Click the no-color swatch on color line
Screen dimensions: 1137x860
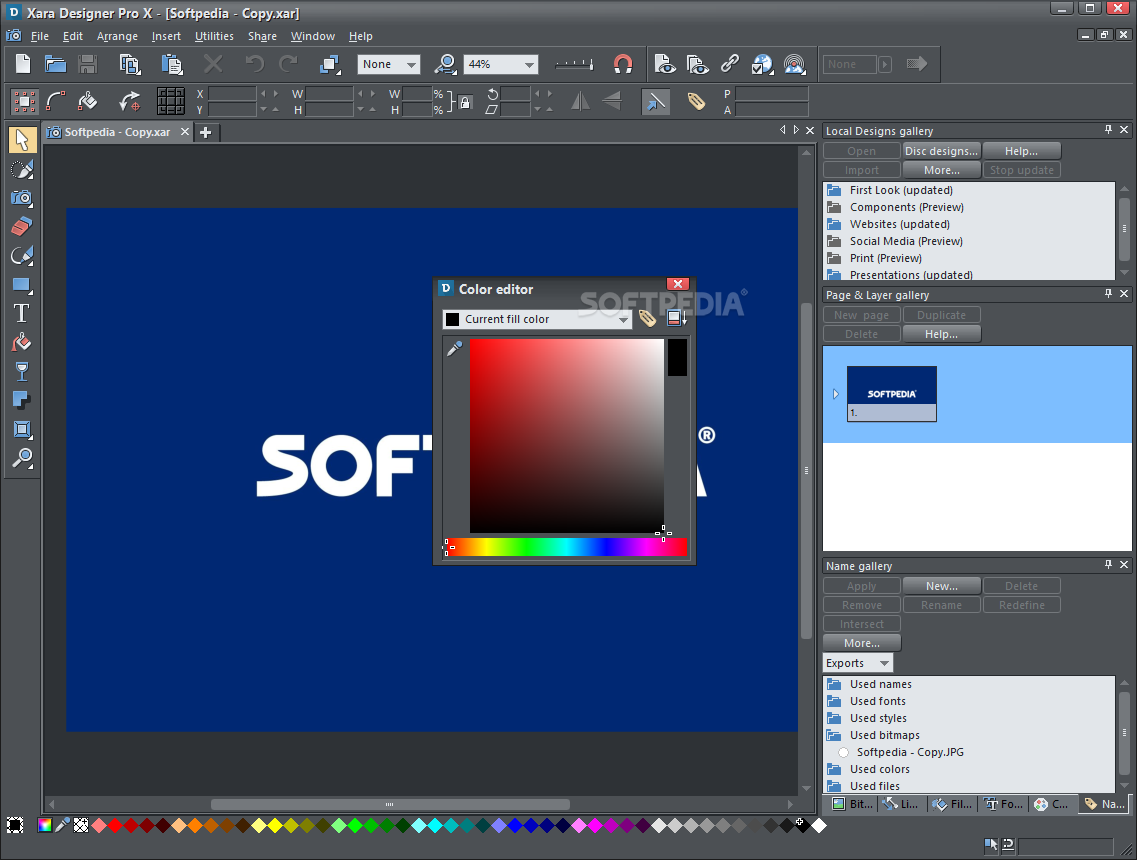tap(81, 825)
